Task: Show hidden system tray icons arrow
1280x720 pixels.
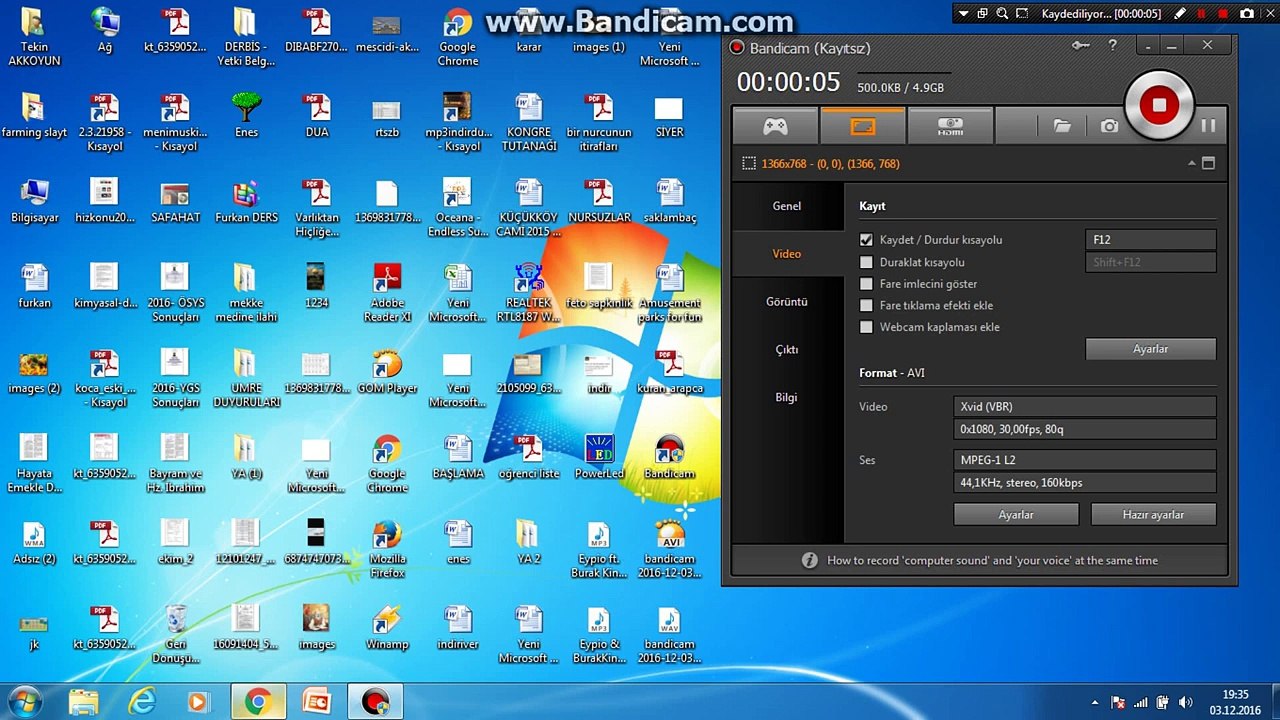Action: click(1095, 703)
